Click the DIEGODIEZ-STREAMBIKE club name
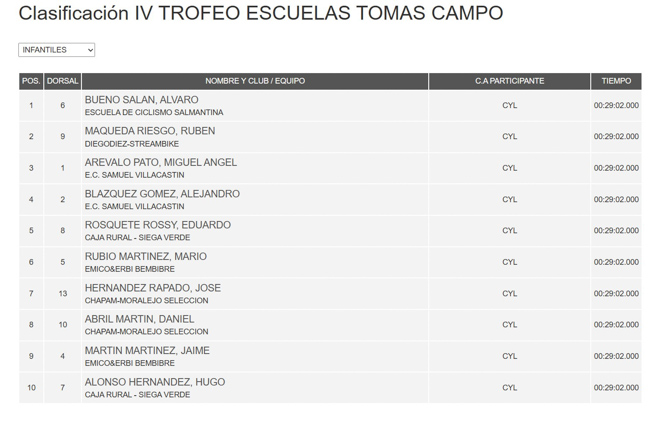 (131, 144)
